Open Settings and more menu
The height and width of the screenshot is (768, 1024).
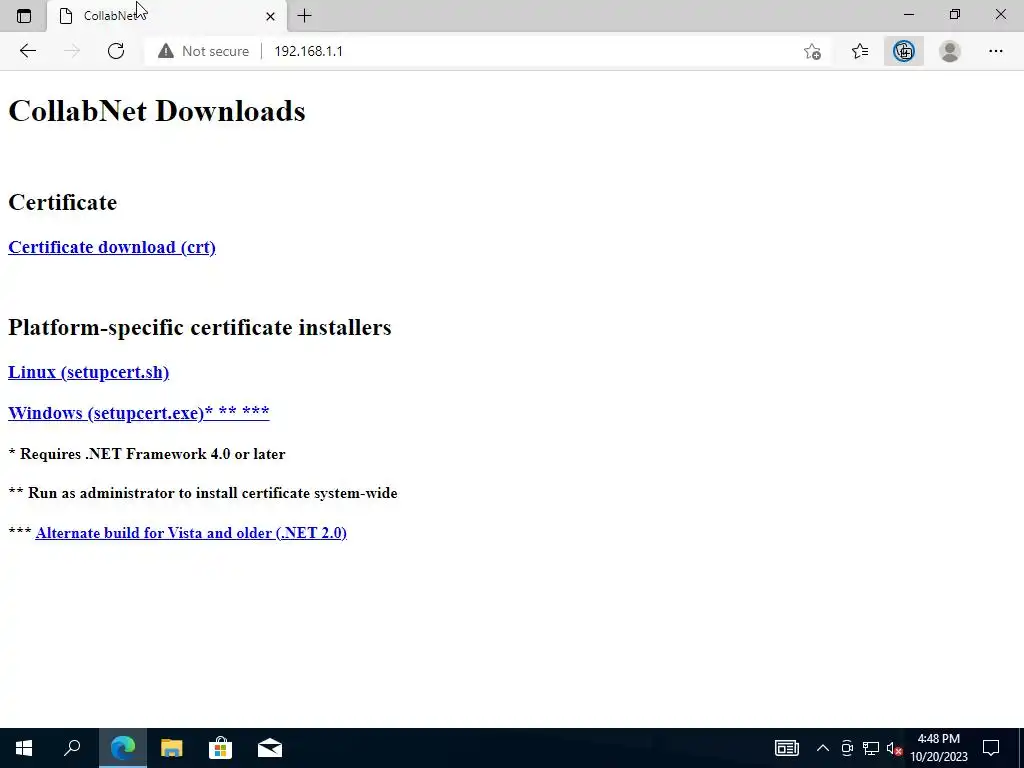pos(995,51)
